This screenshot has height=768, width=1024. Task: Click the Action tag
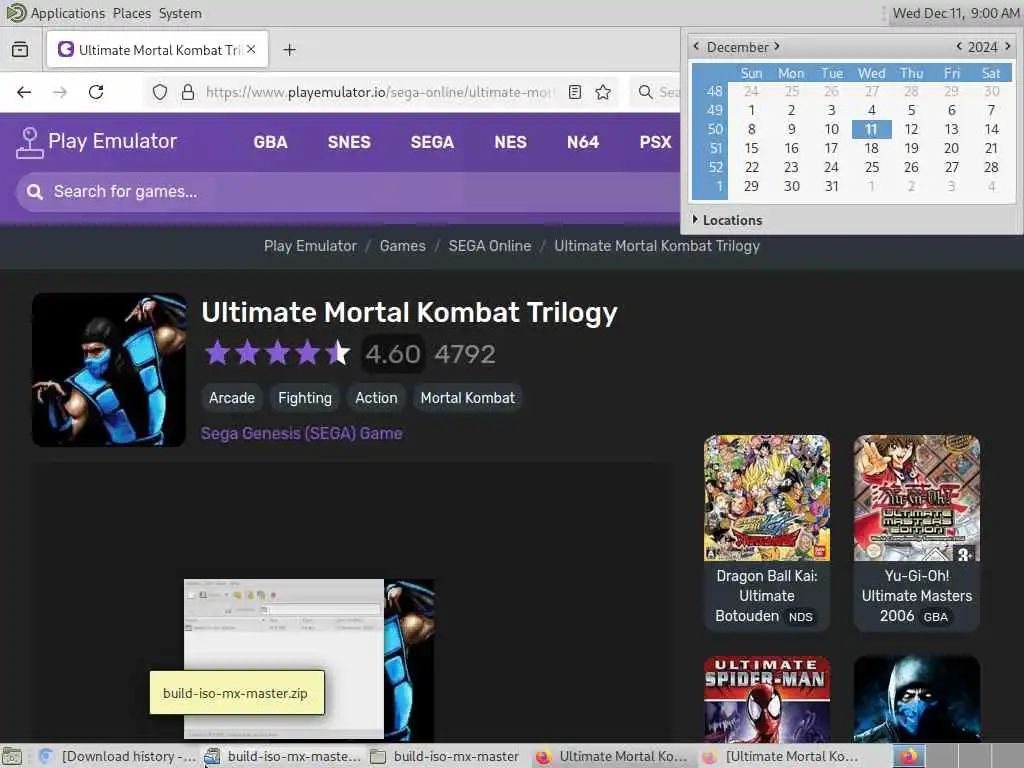[376, 398]
